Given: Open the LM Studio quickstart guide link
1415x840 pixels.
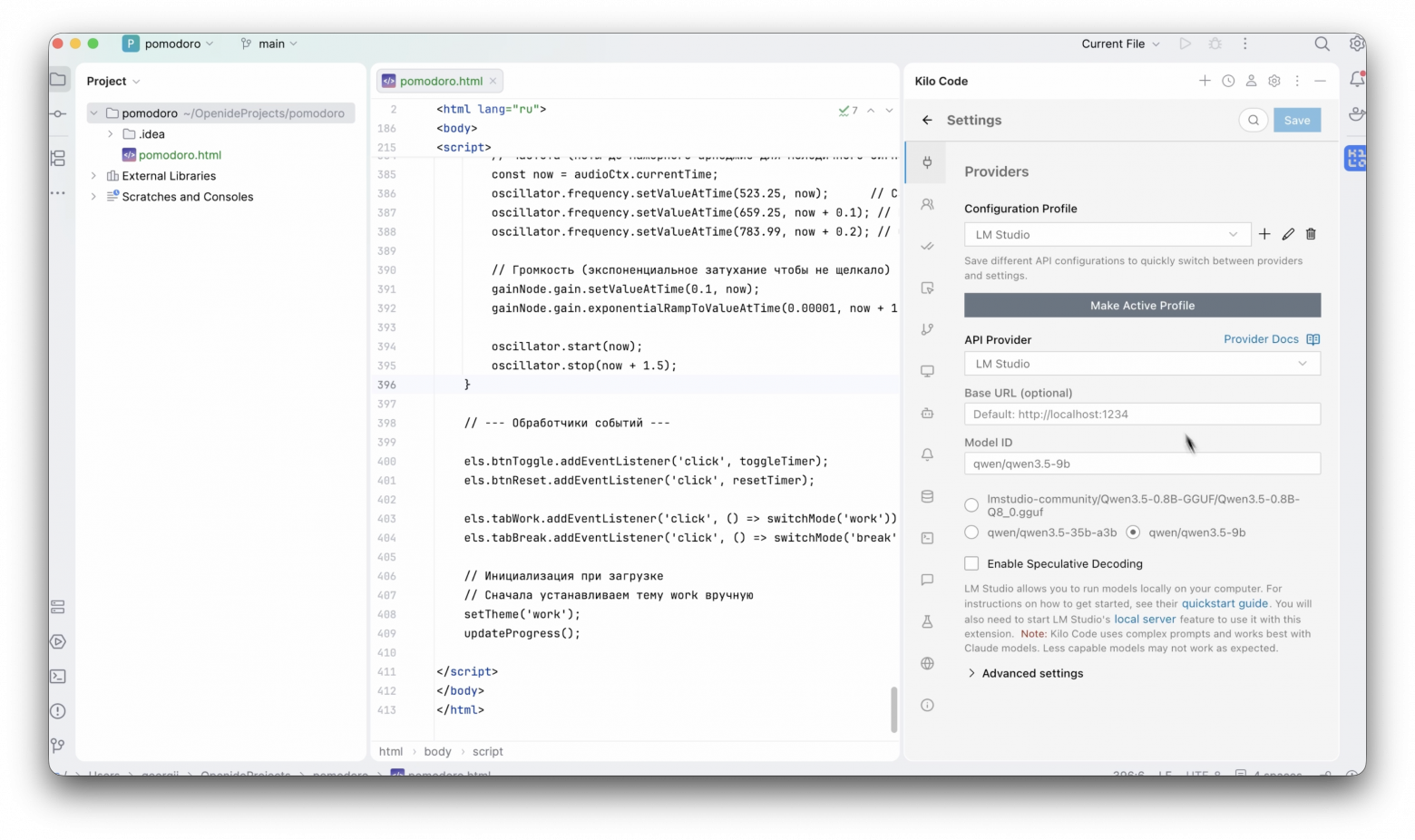Looking at the screenshot, I should (1225, 603).
